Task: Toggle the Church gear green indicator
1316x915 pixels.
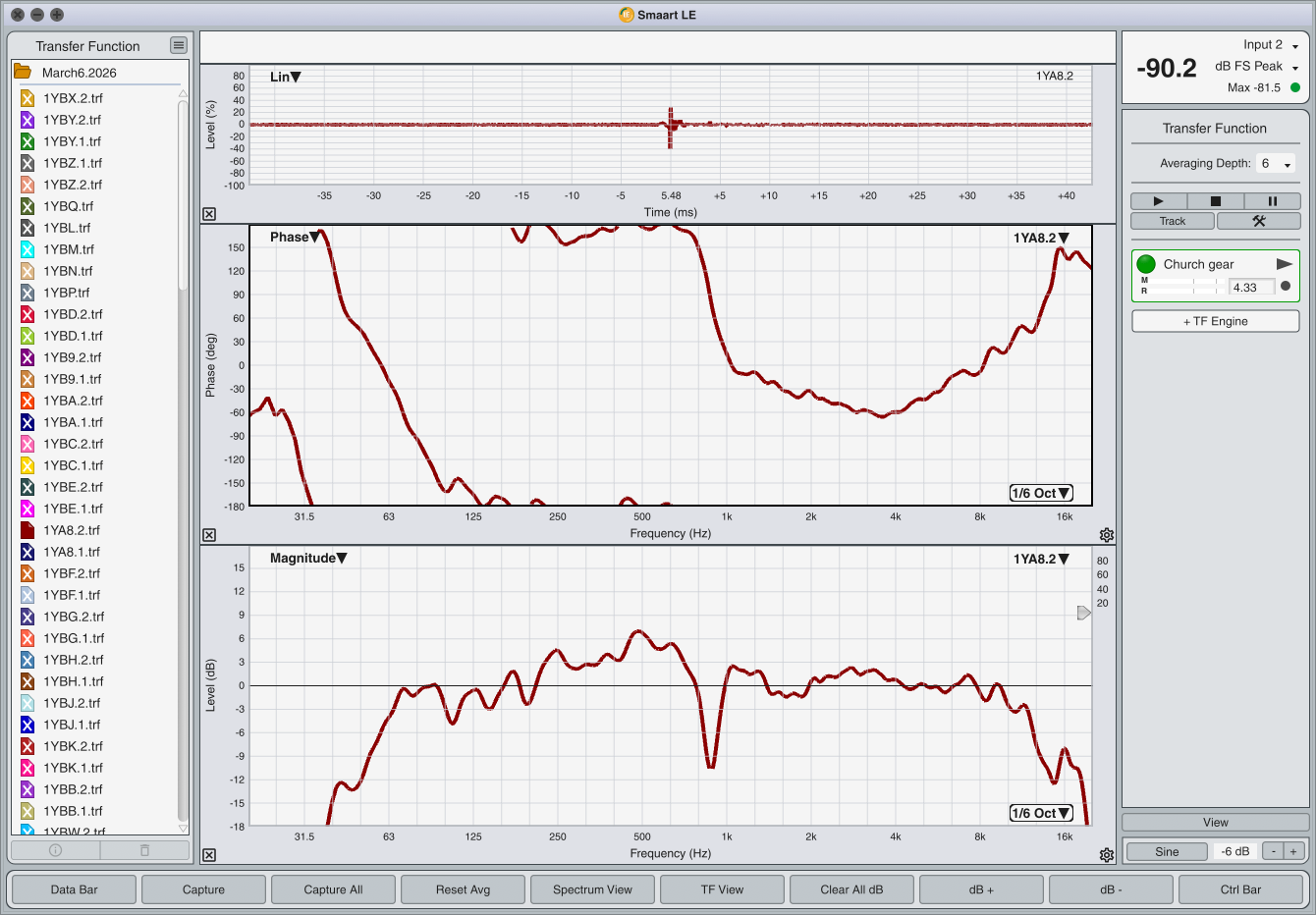Action: (x=1146, y=264)
